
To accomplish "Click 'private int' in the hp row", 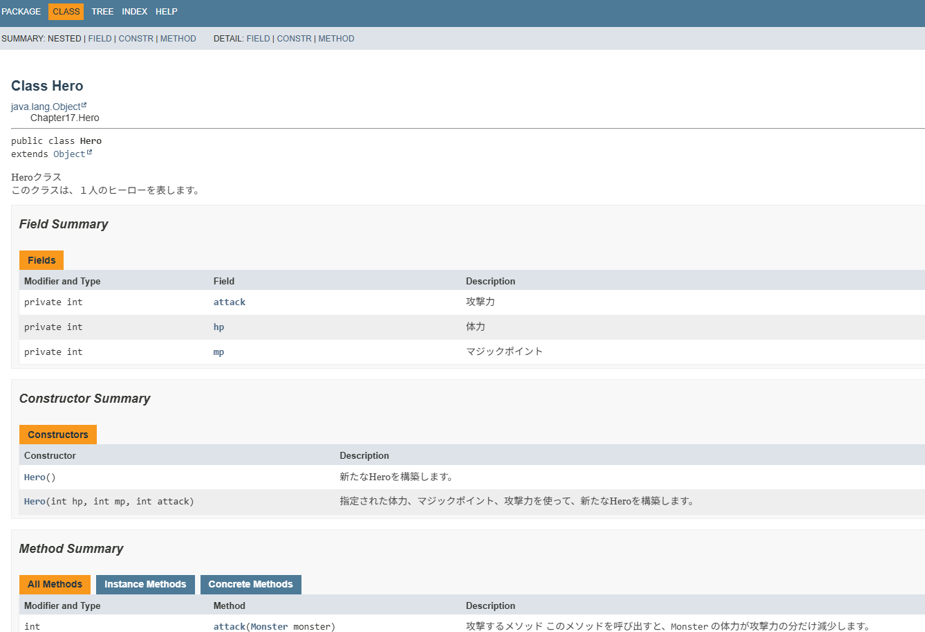I will 53,327.
